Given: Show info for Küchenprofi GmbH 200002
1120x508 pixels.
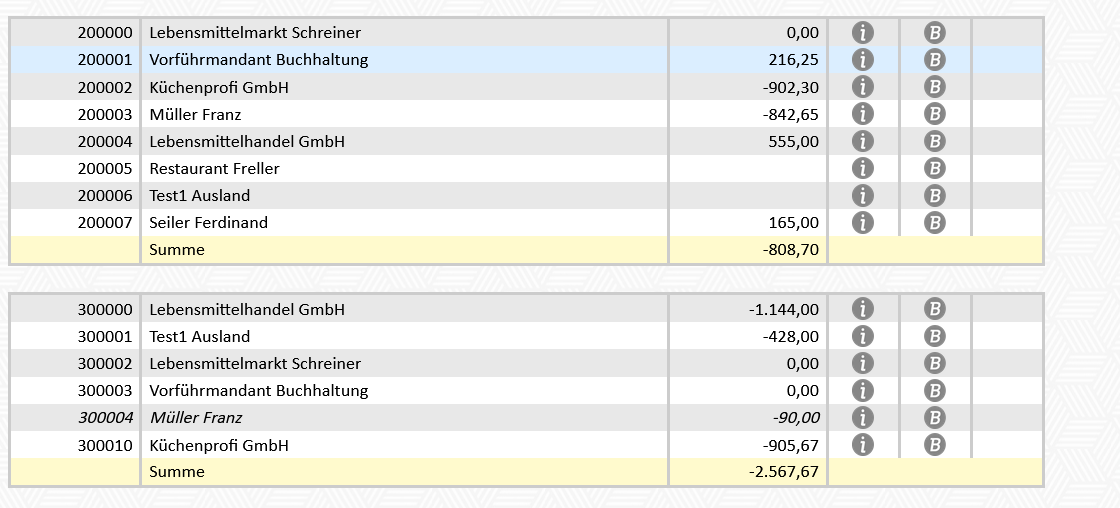Looking at the screenshot, I should 862,87.
